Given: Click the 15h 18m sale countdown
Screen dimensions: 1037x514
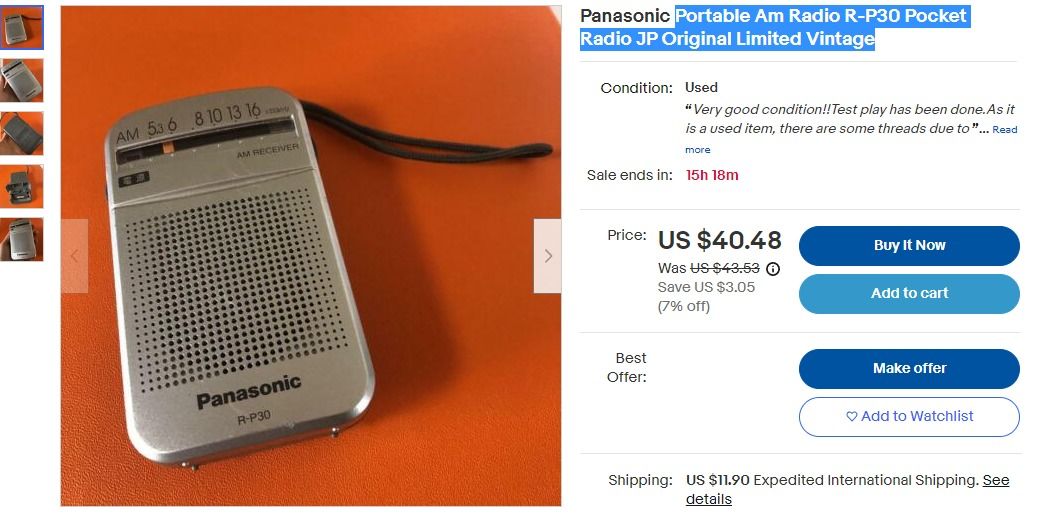Looking at the screenshot, I should coord(712,175).
